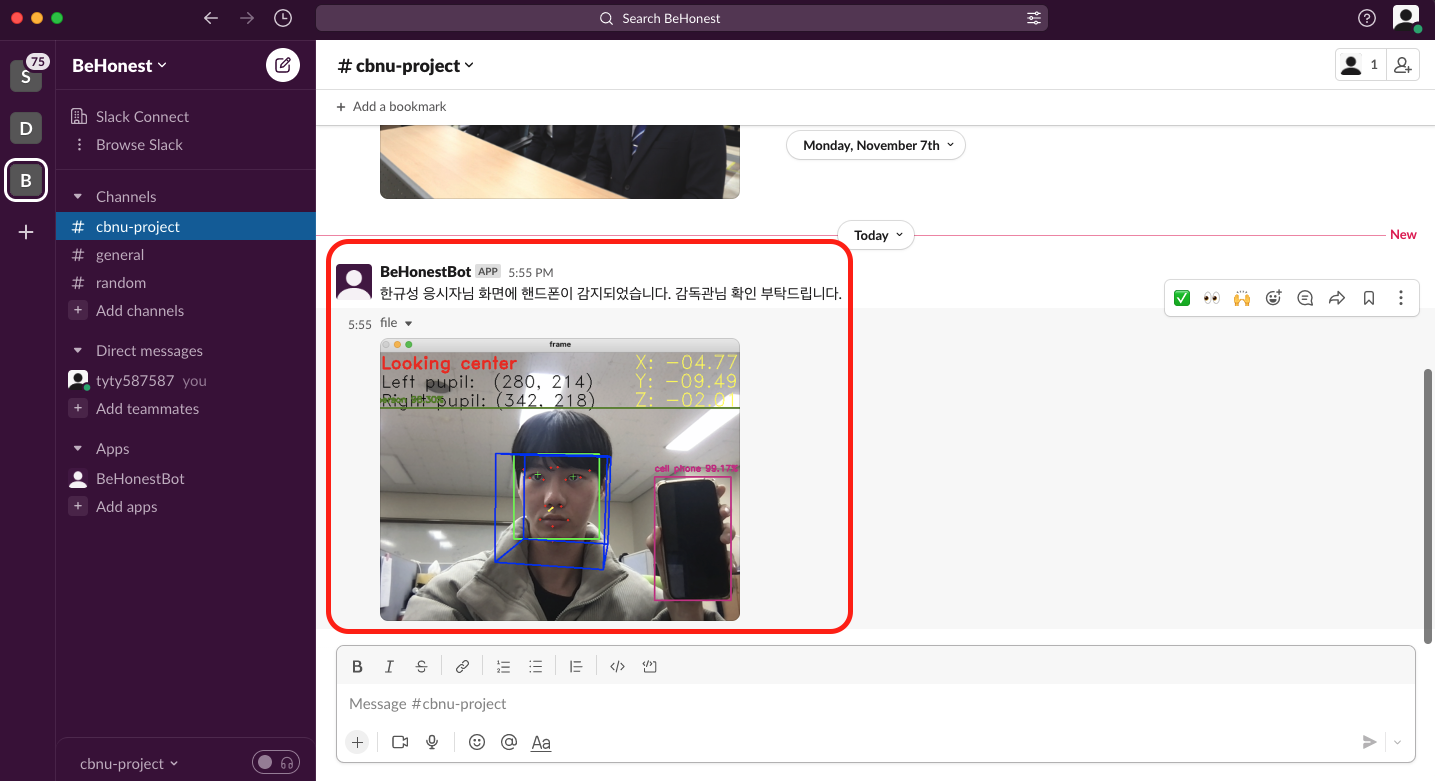Toggle the Aa formatting bar visibility
This screenshot has height=781, width=1435.
(541, 742)
